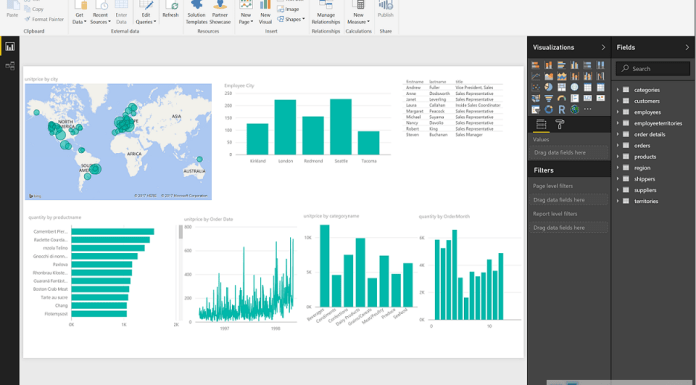
Task: Select the Stacked area chart visualization
Action: pos(562,76)
